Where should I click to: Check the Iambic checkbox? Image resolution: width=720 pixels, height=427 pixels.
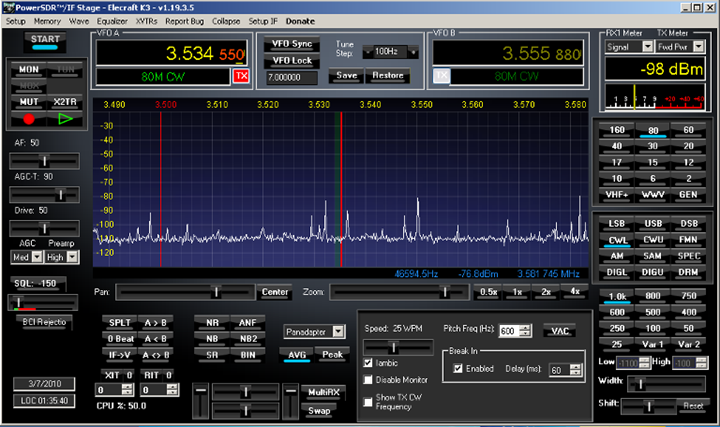368,363
